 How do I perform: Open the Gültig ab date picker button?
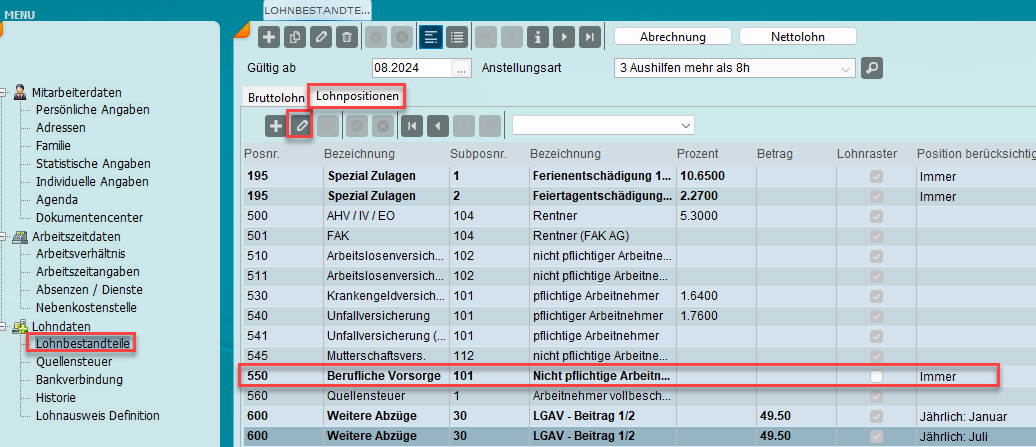461,68
